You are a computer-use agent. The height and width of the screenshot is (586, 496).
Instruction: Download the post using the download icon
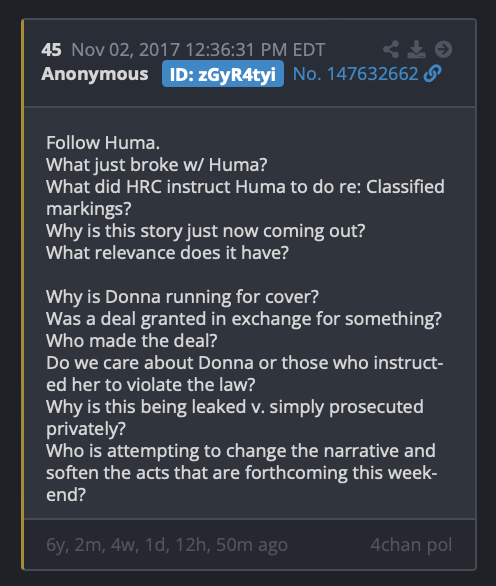pos(416,49)
